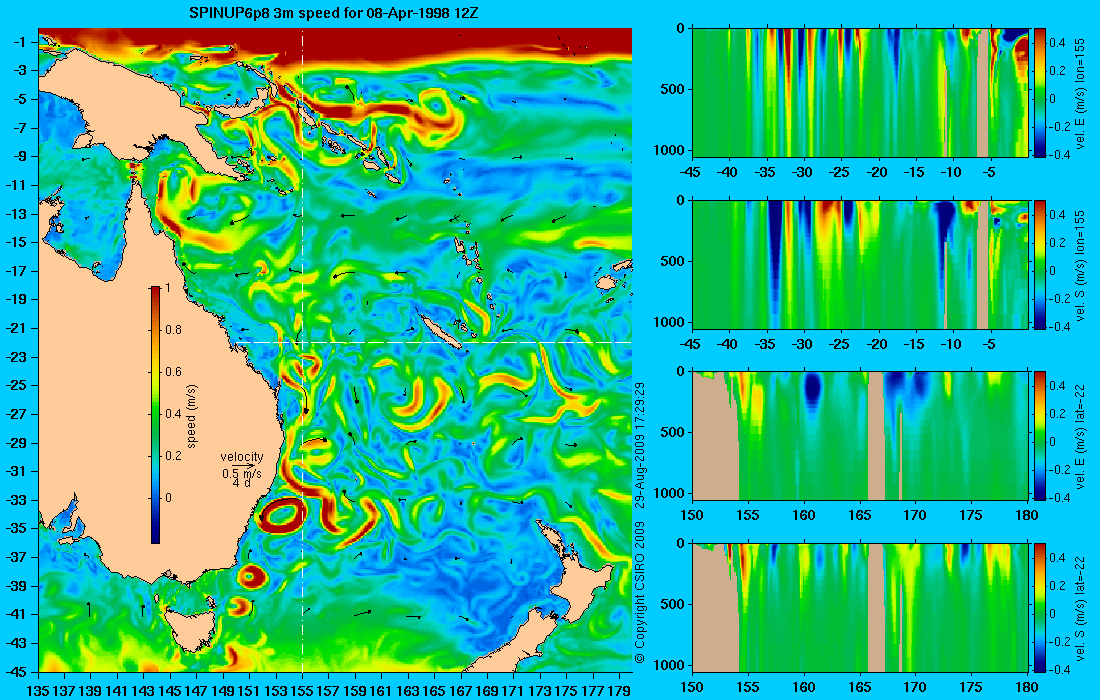Click longitude tick "179" on the main map axis

[619, 690]
